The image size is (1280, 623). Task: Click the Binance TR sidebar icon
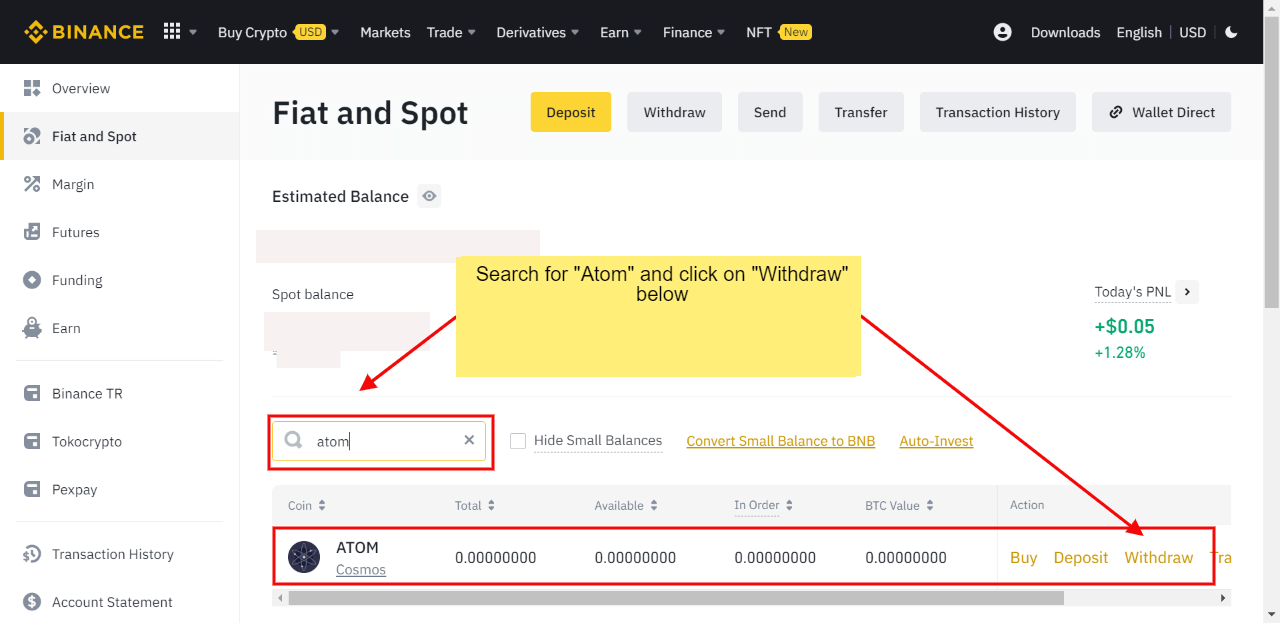(32, 393)
